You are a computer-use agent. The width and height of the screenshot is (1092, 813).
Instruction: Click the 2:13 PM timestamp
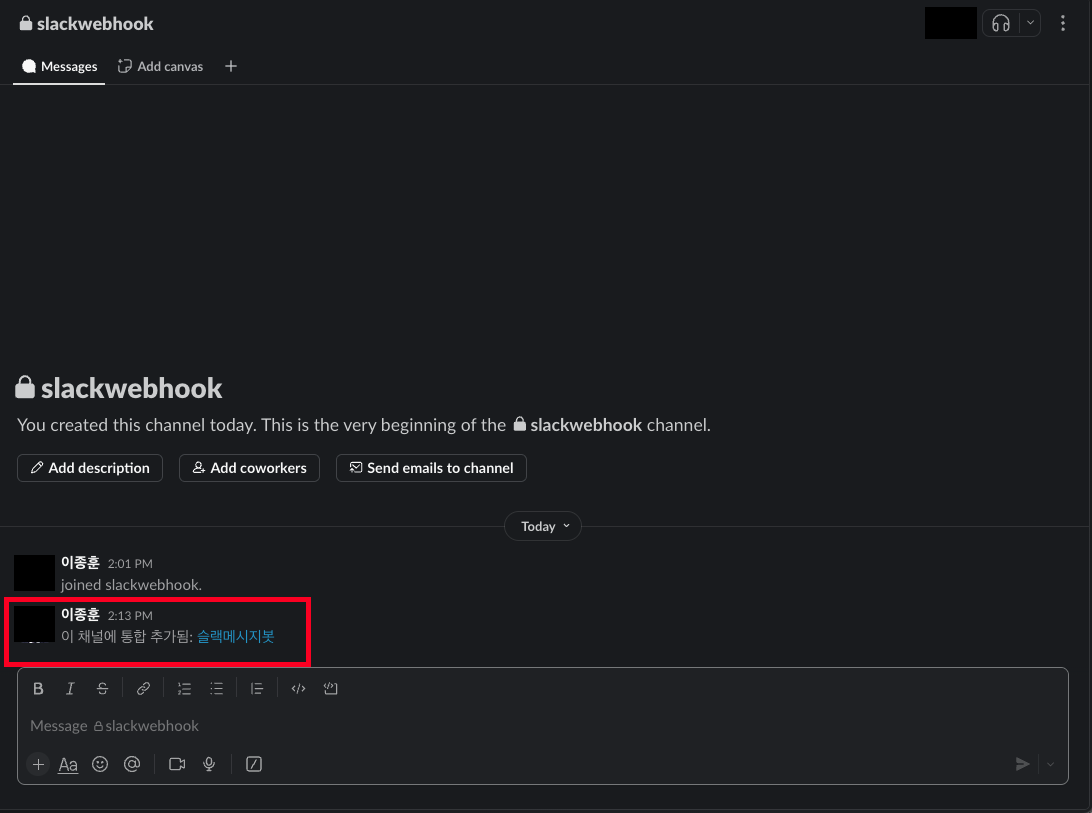coord(130,616)
